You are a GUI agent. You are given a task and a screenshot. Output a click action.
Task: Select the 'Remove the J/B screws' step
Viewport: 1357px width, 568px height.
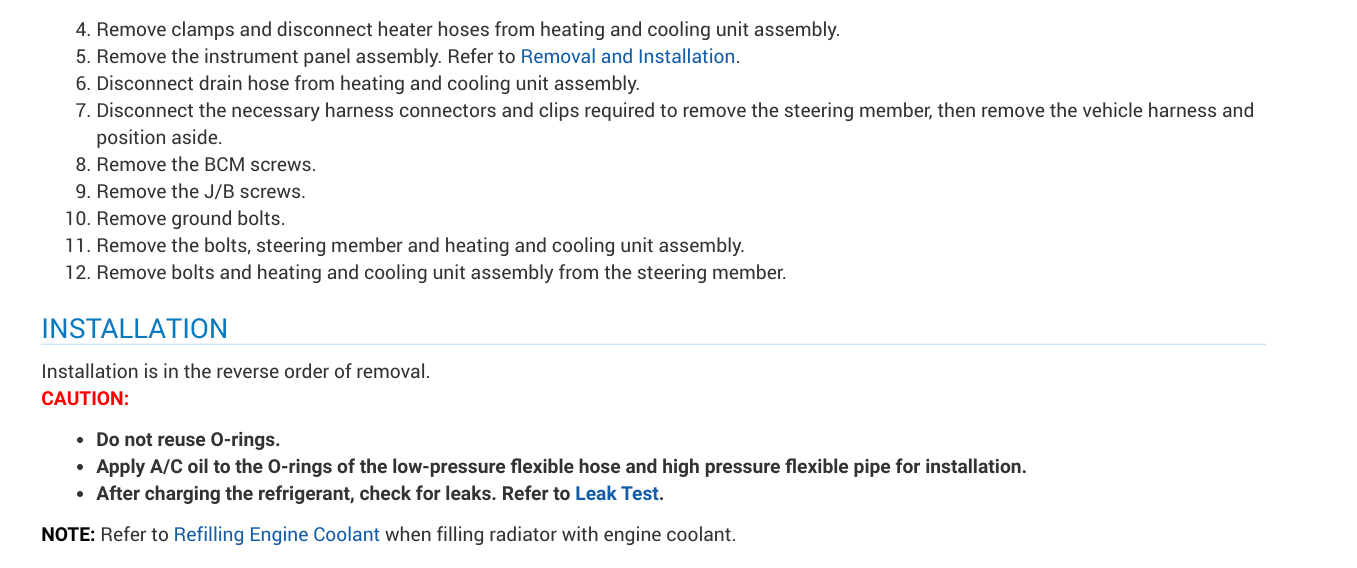coord(200,192)
